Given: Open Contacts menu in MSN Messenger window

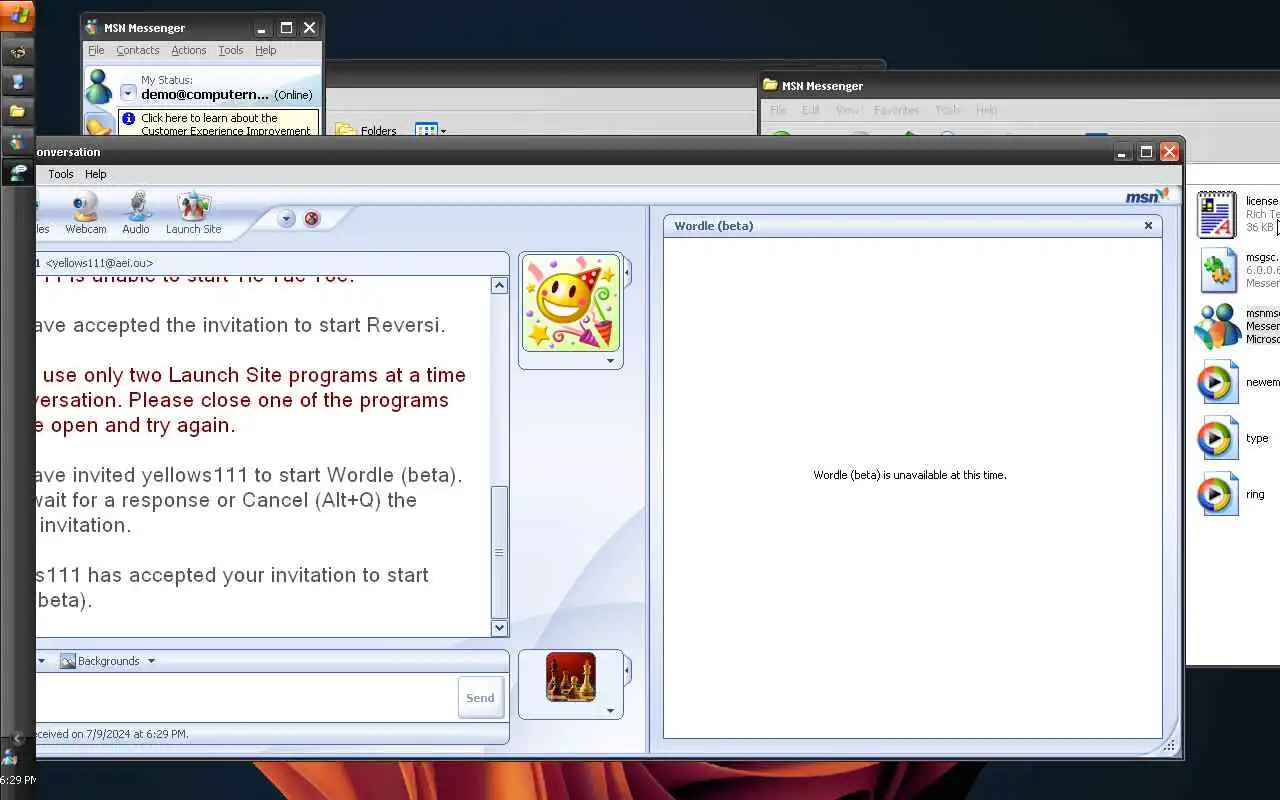Looking at the screenshot, I should pos(138,50).
